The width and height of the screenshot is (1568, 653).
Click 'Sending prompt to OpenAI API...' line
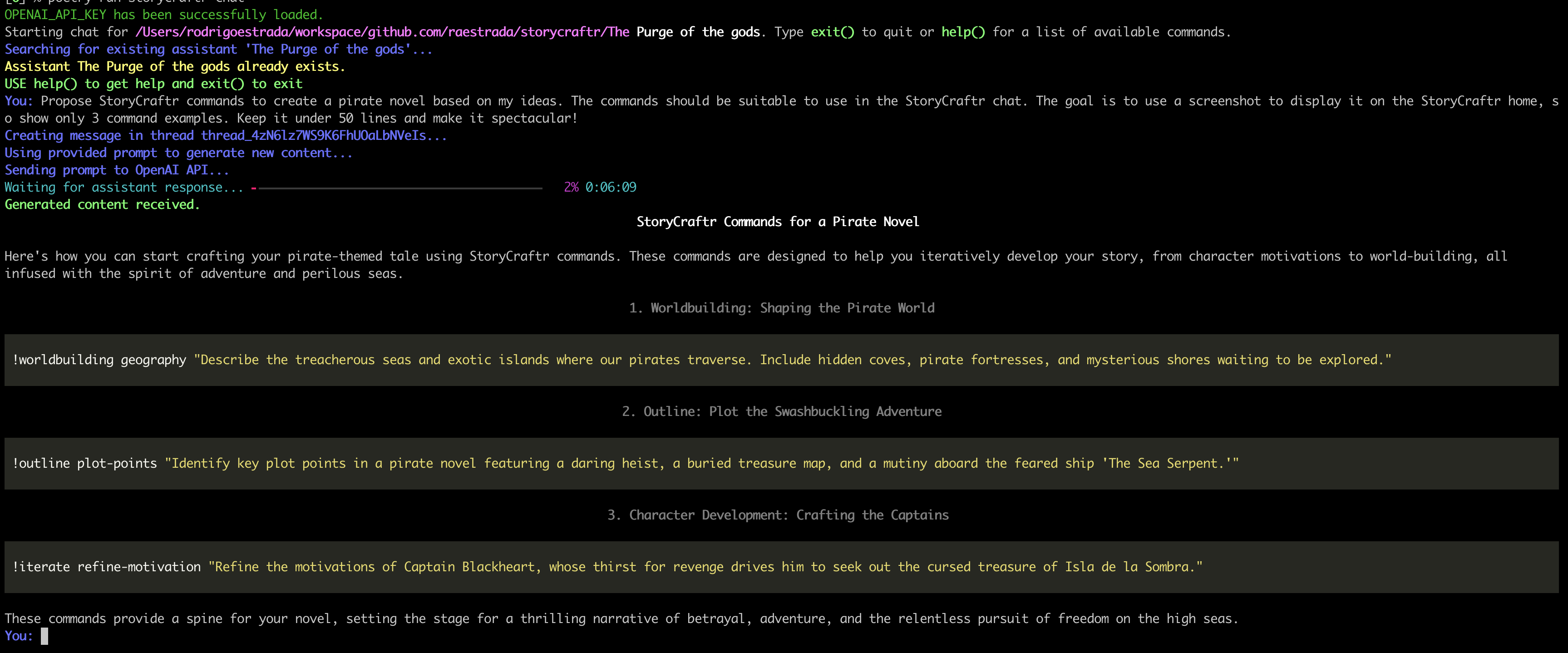[x=117, y=170]
